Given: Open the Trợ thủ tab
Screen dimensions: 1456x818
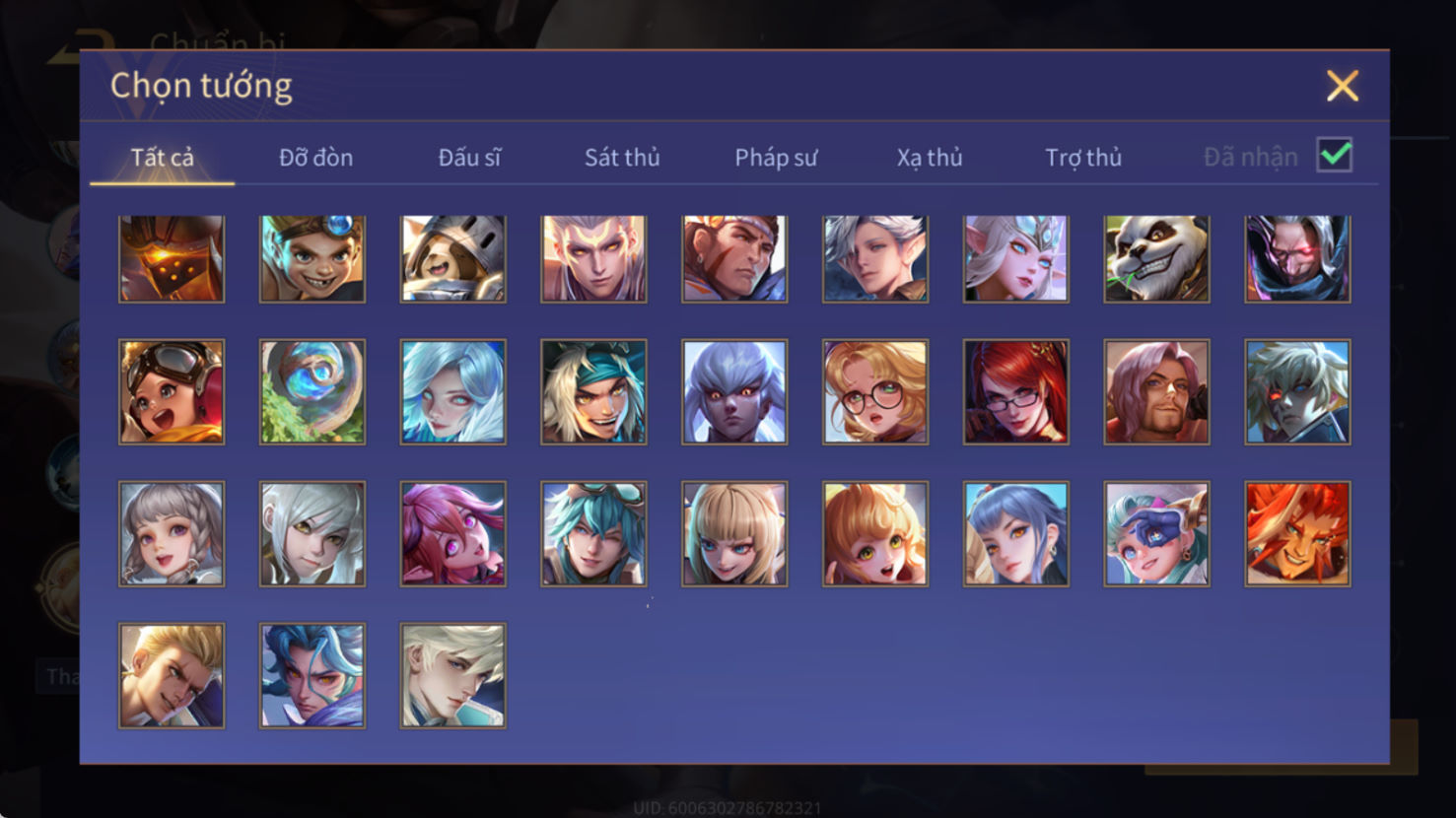Looking at the screenshot, I should [1083, 158].
